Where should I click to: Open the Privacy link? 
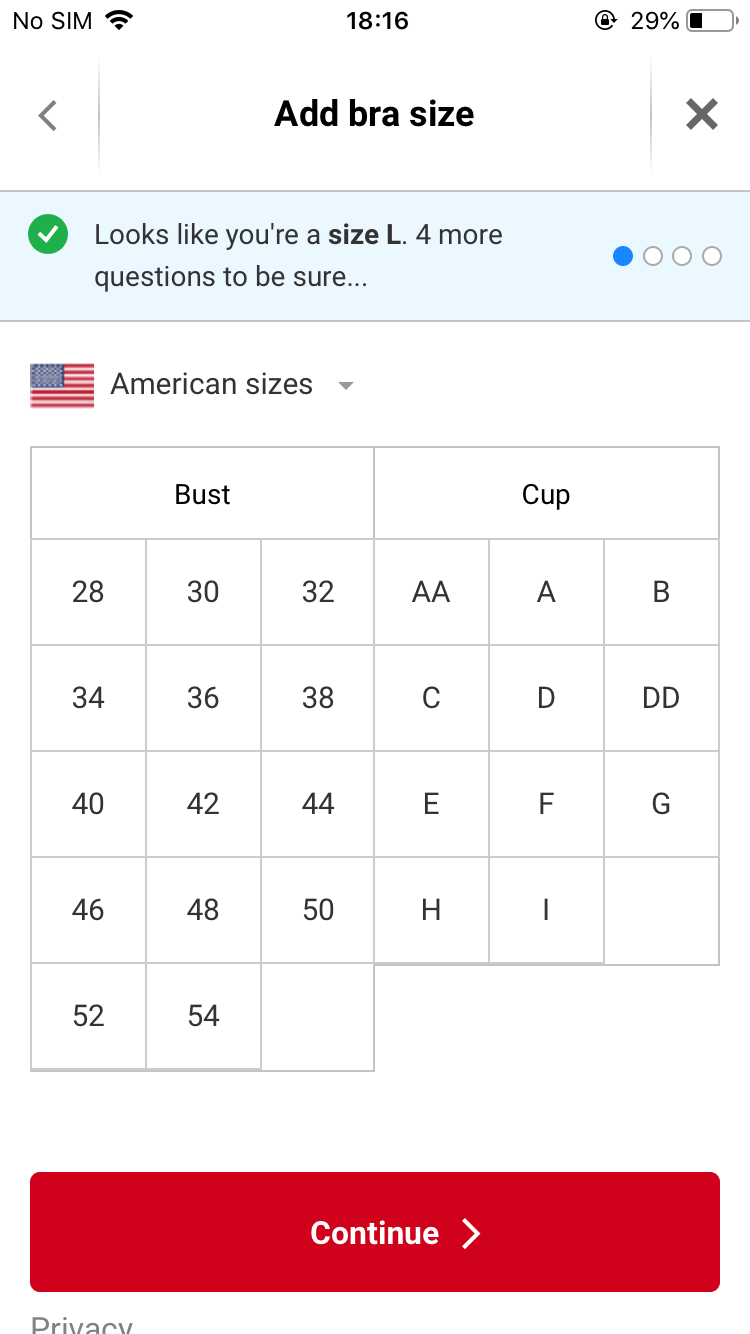[x=82, y=1324]
